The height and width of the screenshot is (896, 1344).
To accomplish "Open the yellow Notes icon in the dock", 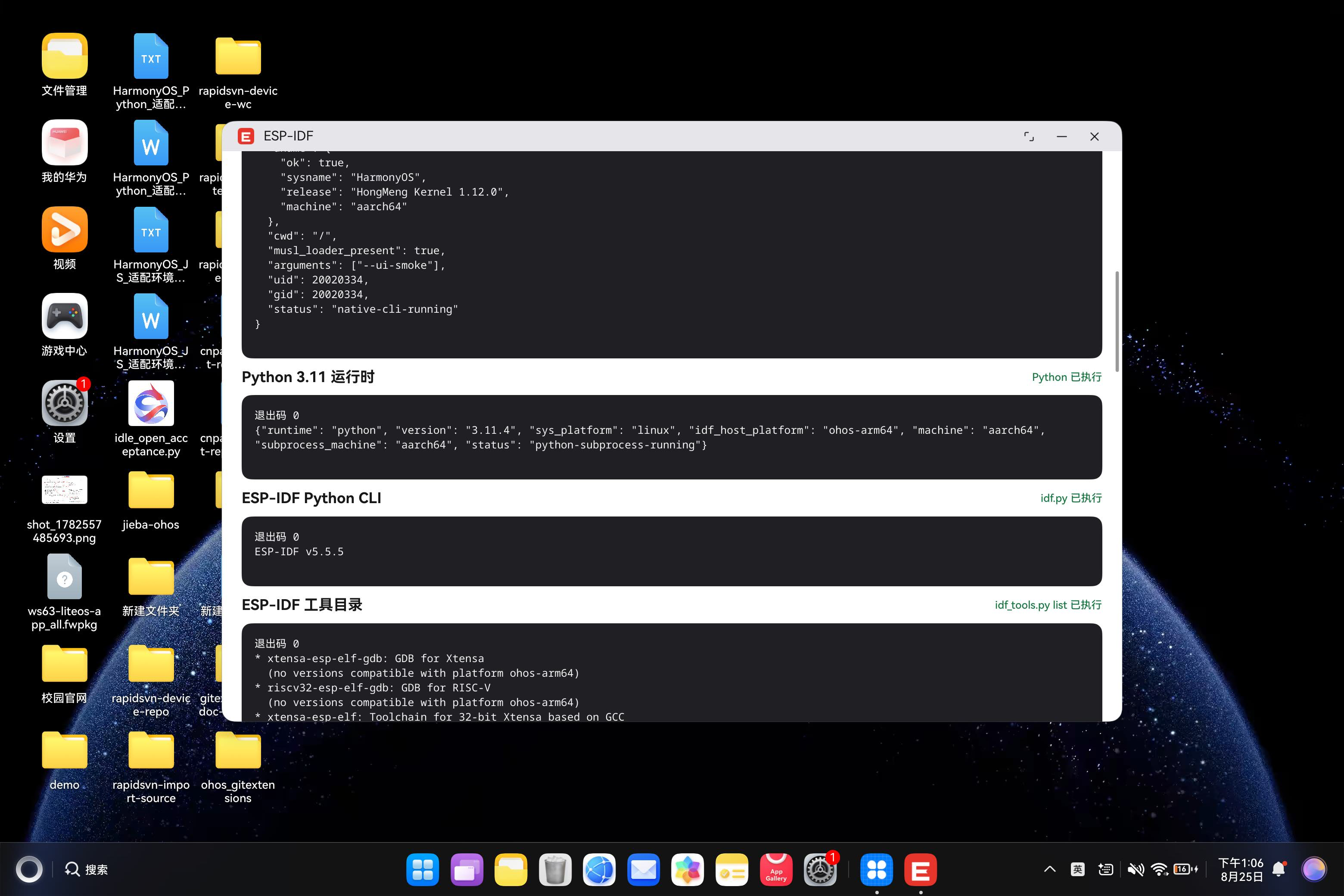I will 731,869.
